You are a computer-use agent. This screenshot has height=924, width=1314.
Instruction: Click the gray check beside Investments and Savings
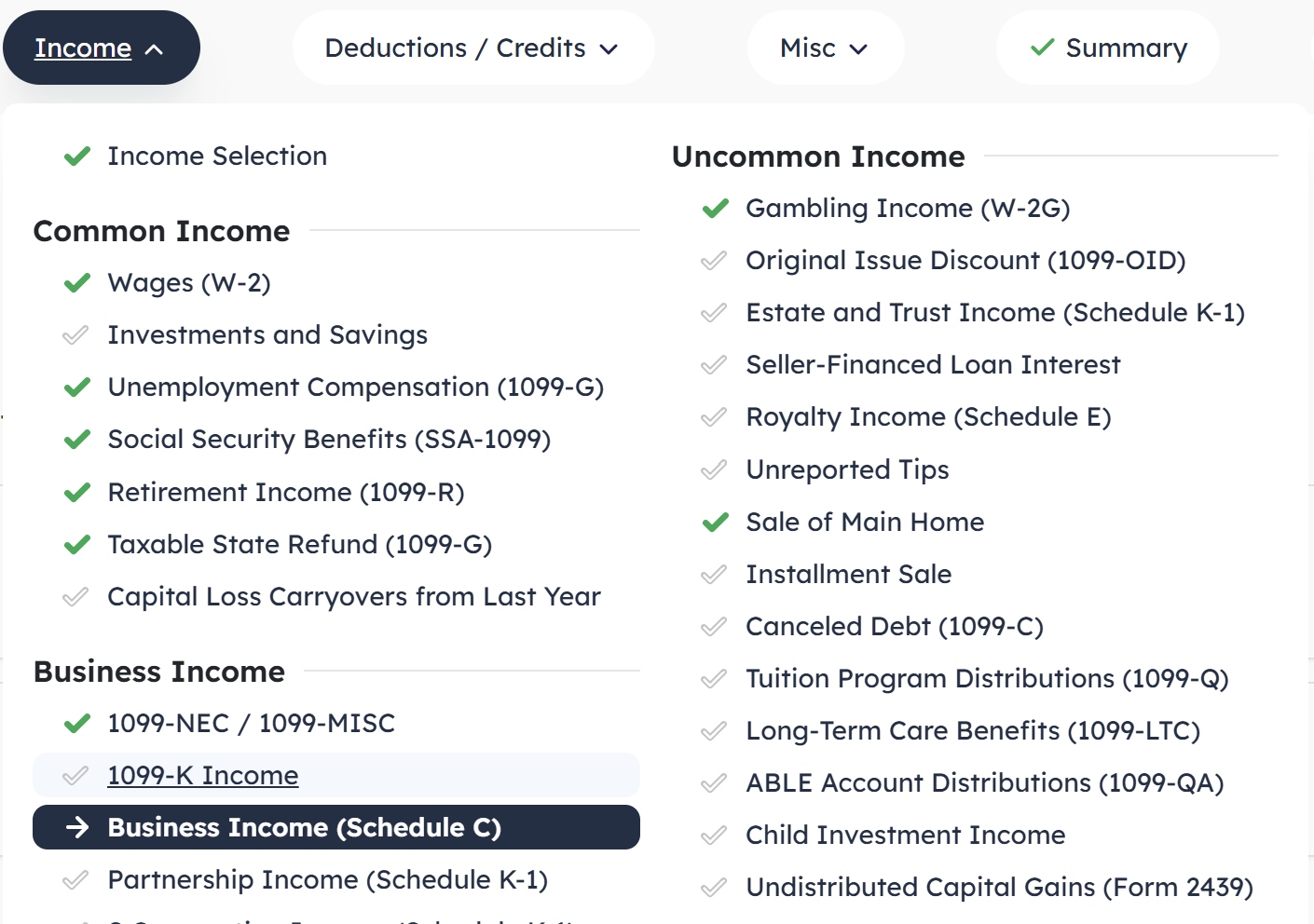[75, 335]
